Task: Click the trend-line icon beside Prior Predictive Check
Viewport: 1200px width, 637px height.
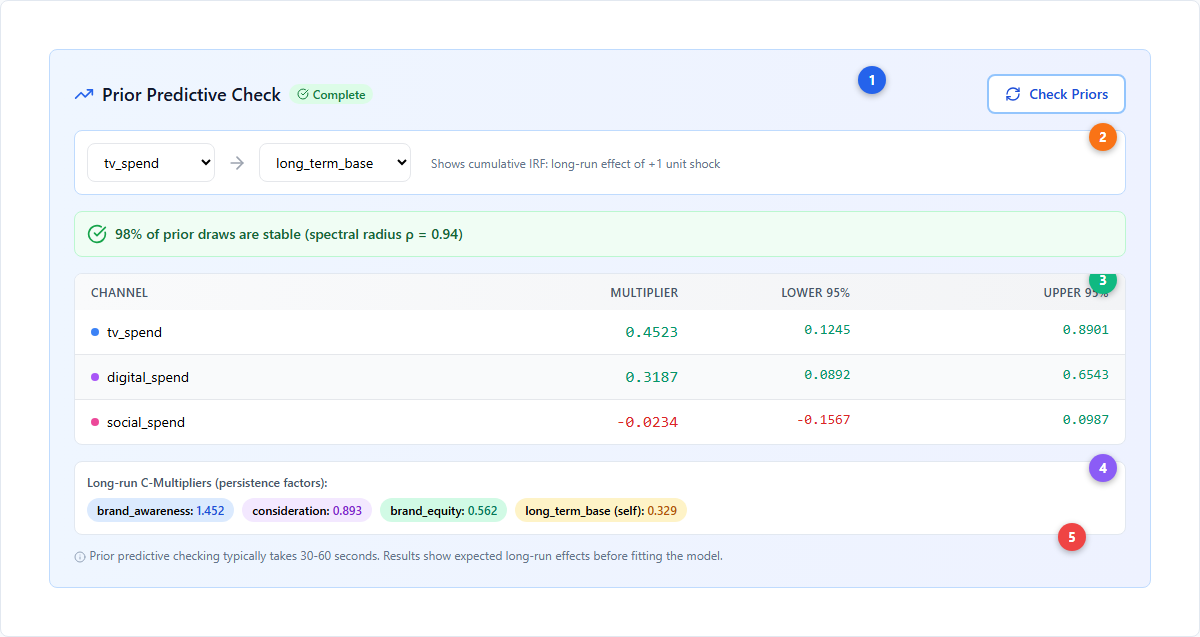Action: click(84, 95)
